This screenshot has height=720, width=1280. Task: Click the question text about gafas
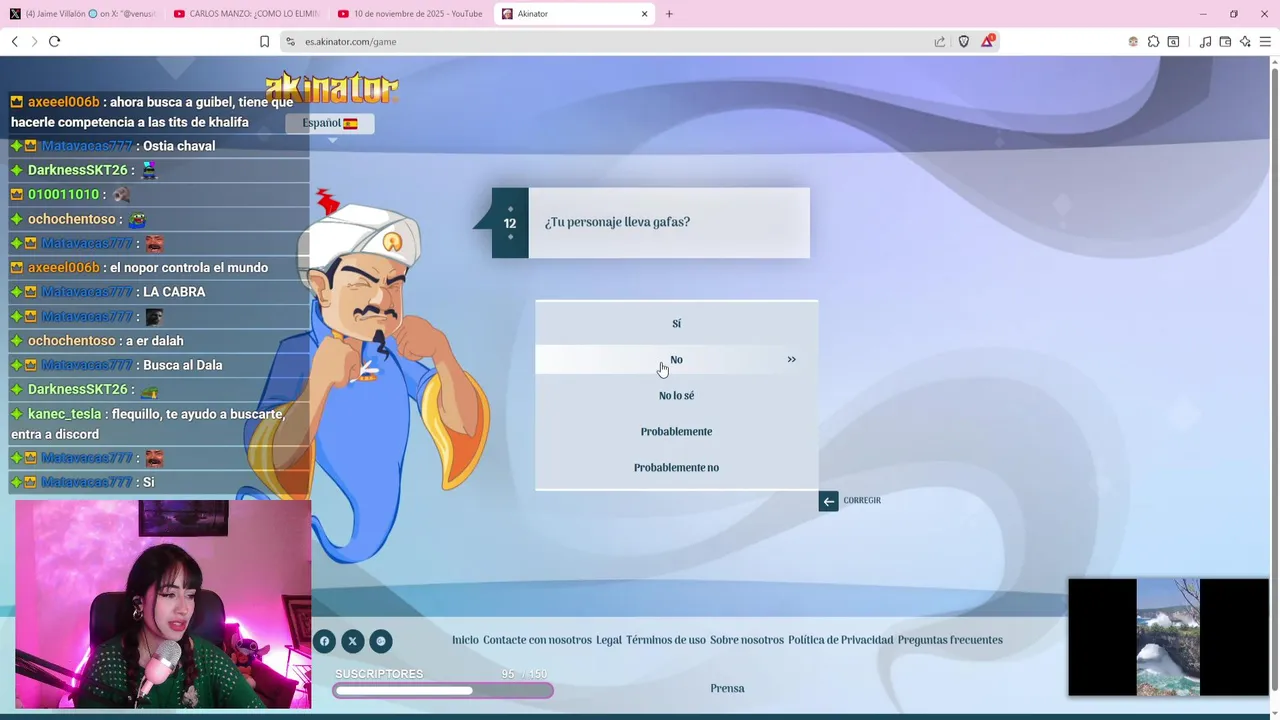point(617,222)
